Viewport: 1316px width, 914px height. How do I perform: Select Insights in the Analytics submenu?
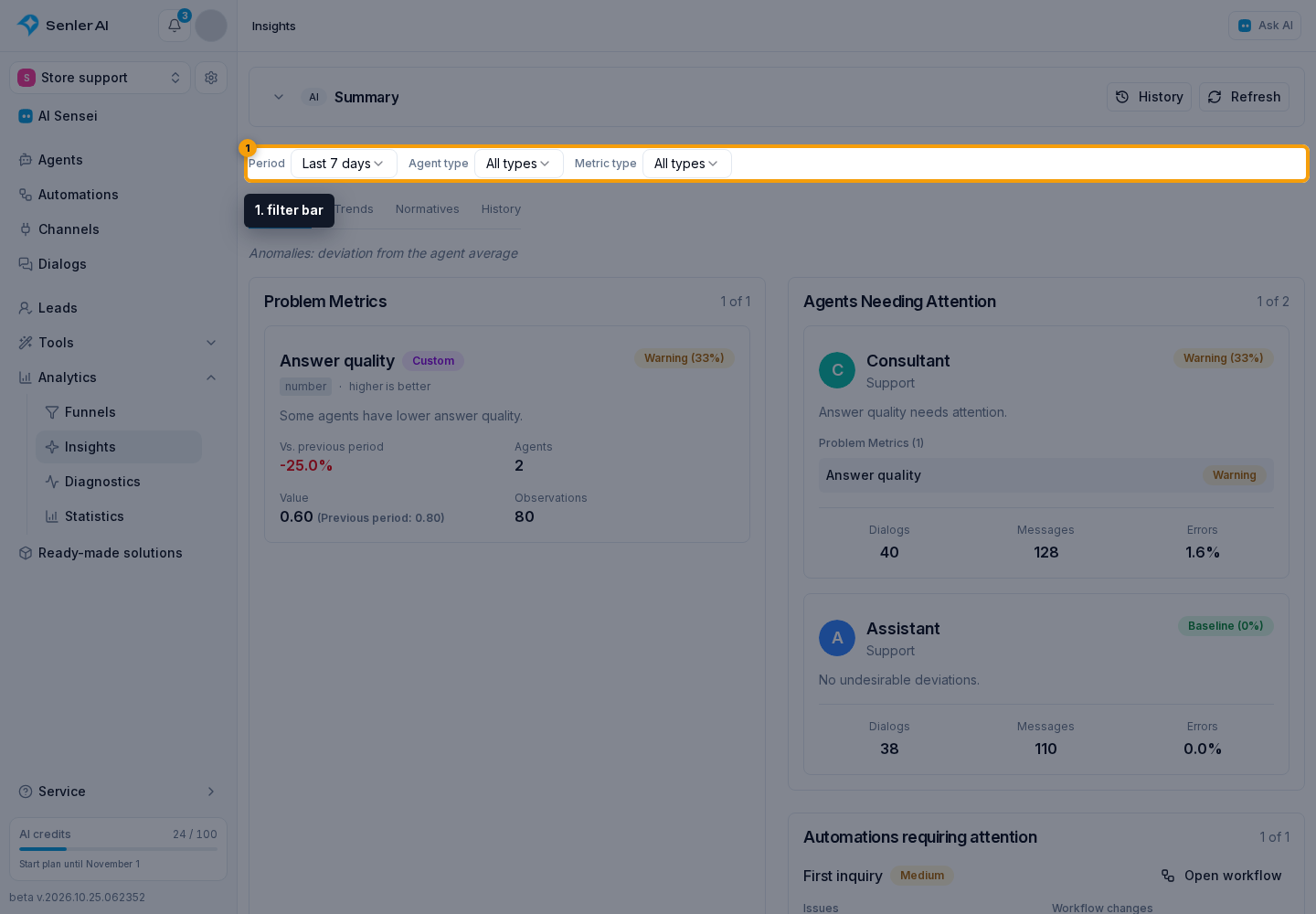click(x=119, y=447)
